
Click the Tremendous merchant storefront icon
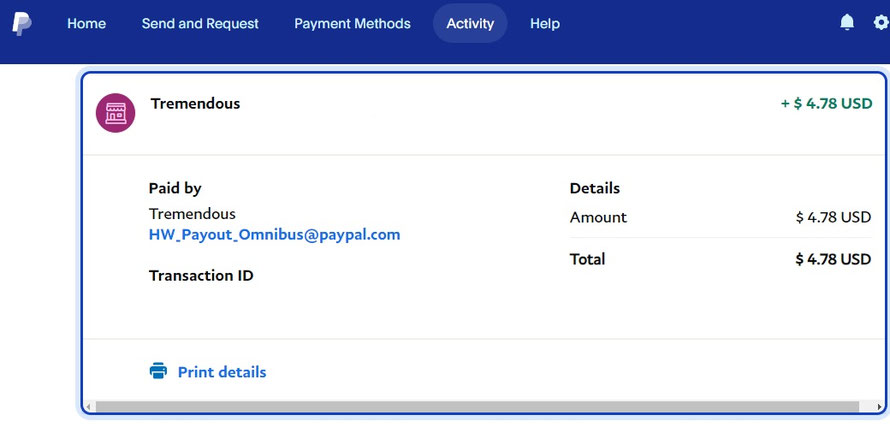115,113
